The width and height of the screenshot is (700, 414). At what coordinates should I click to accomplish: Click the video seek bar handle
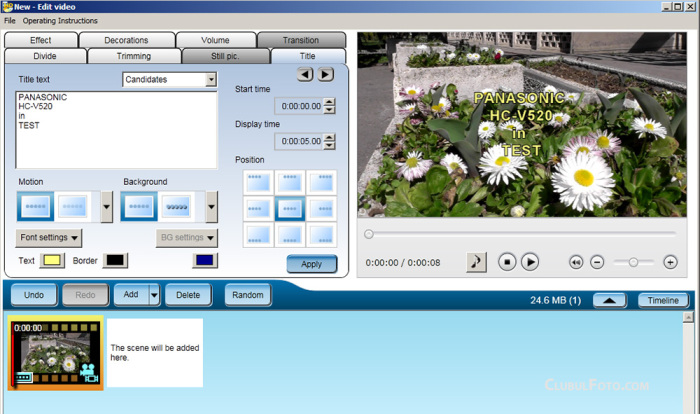(x=369, y=234)
